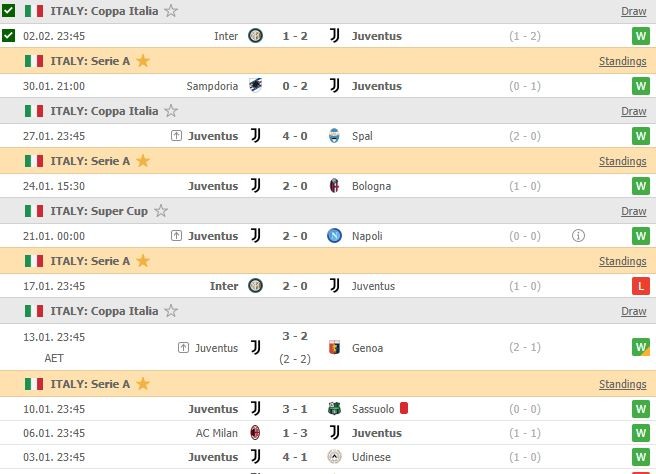656x474 pixels.
Task: Click the Bologna team crest
Action: [334, 186]
